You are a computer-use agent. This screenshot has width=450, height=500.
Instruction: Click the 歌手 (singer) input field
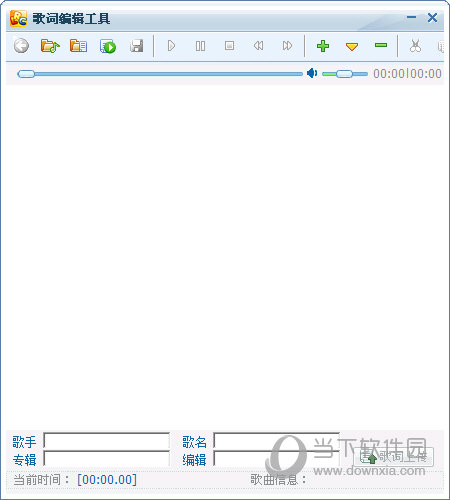click(107, 441)
